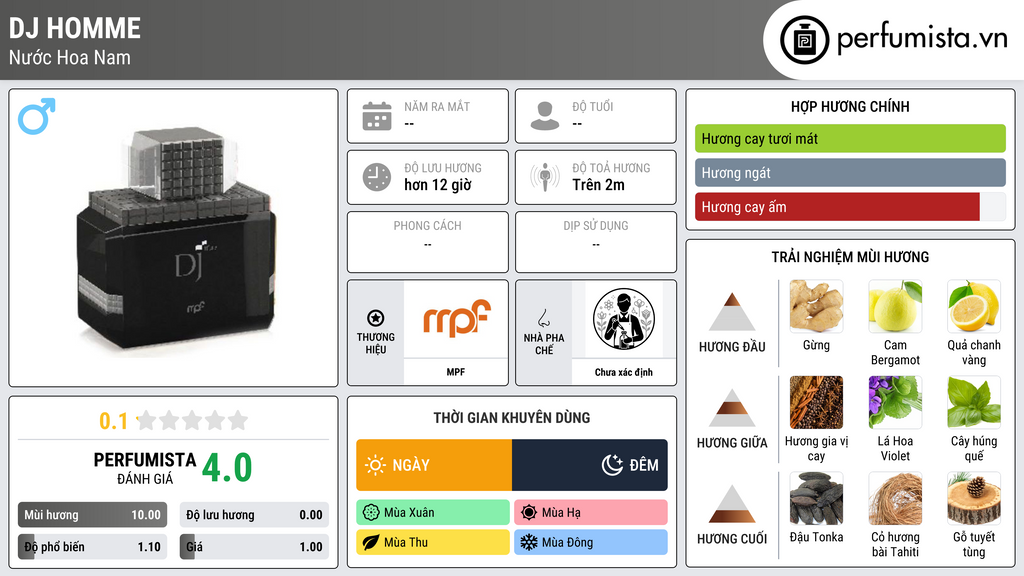Open the Đậu Tonka note thumbnail
Viewport: 1024px width, 576px height.
pos(816,498)
